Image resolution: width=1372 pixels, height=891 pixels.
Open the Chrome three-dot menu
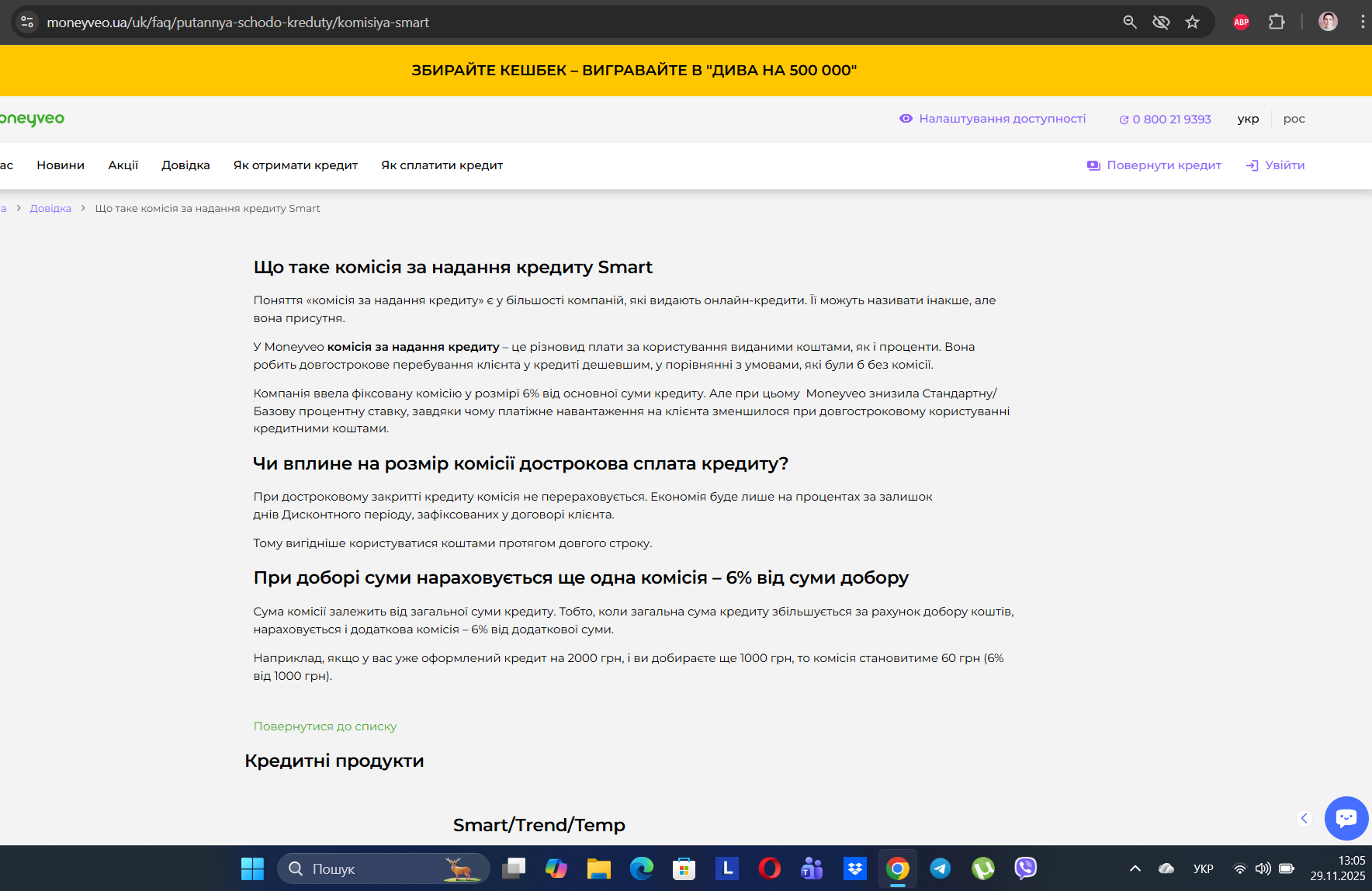pyautogui.click(x=1362, y=22)
